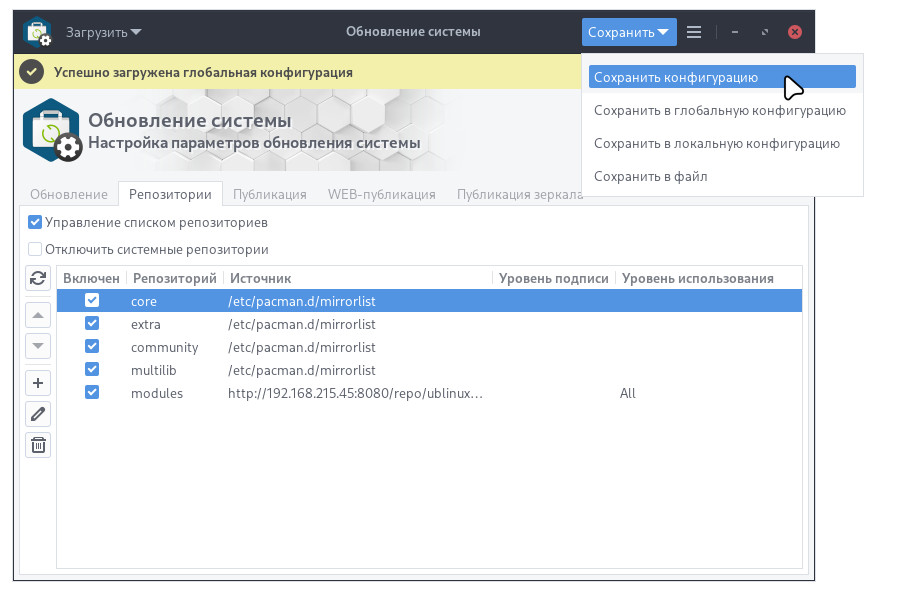Uncheck the extra repository enabled box

coord(92,324)
